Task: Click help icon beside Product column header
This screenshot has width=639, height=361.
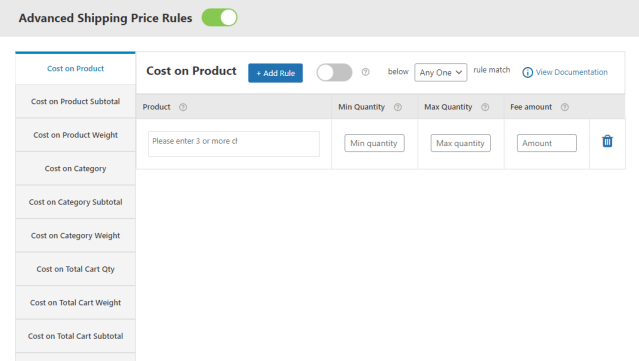Action: coord(183,107)
